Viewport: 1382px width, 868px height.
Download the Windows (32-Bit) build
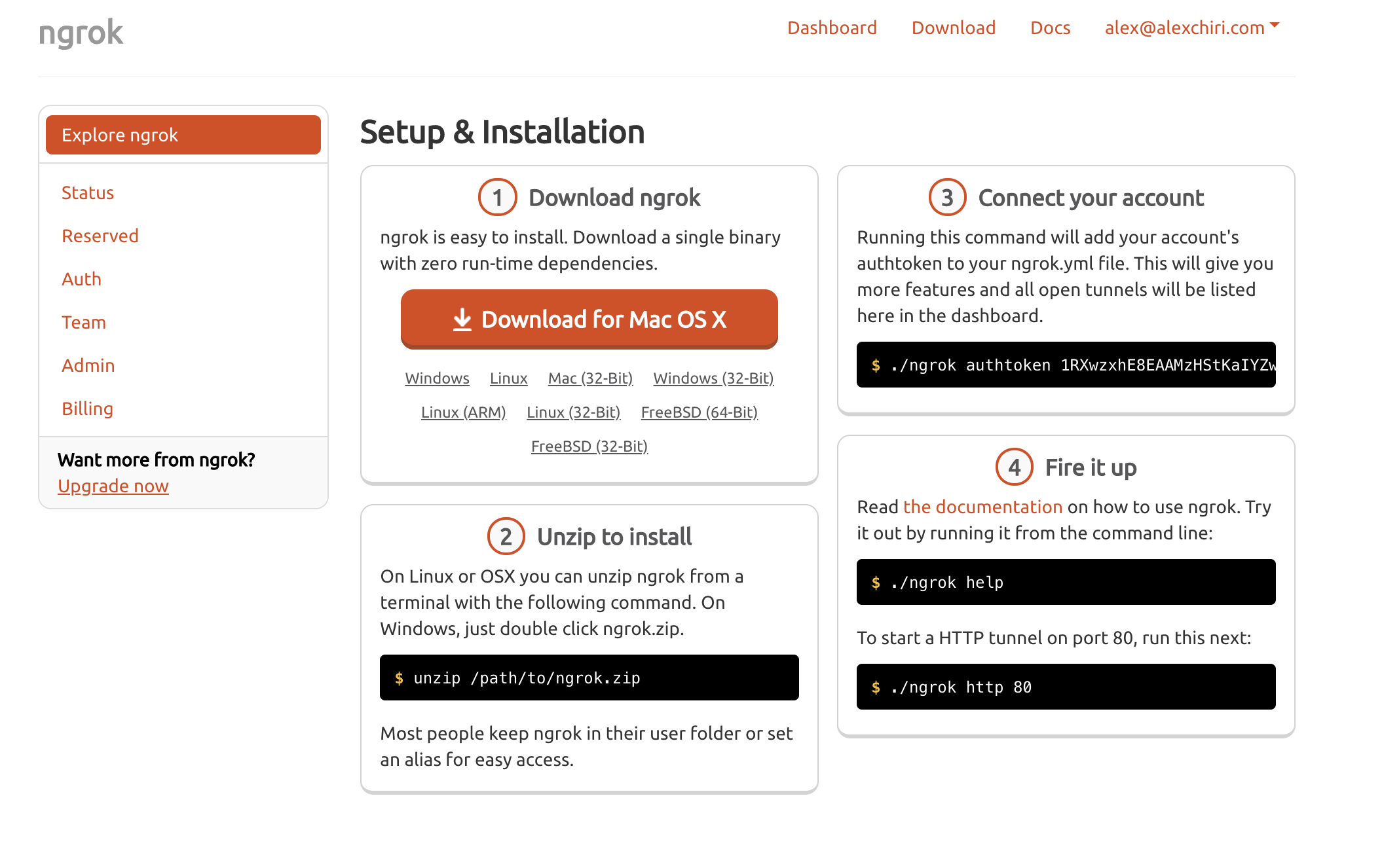[713, 378]
